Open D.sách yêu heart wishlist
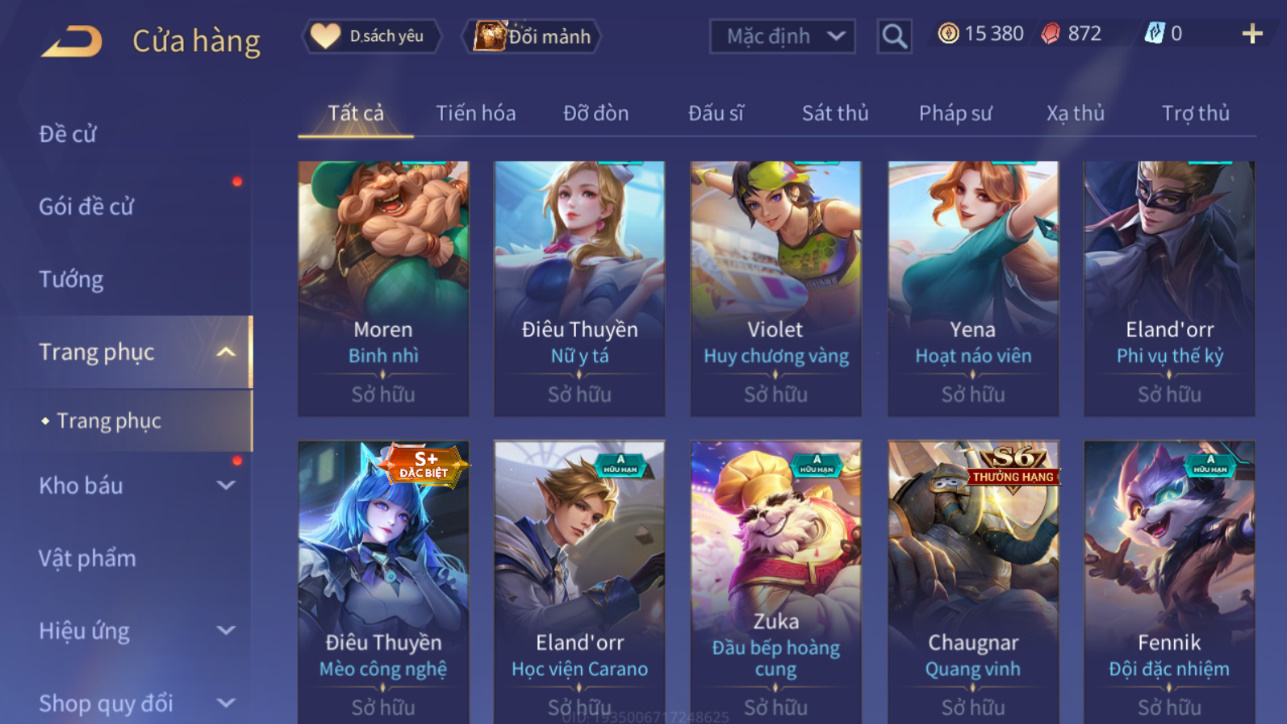Image resolution: width=1287 pixels, height=724 pixels. [372, 36]
